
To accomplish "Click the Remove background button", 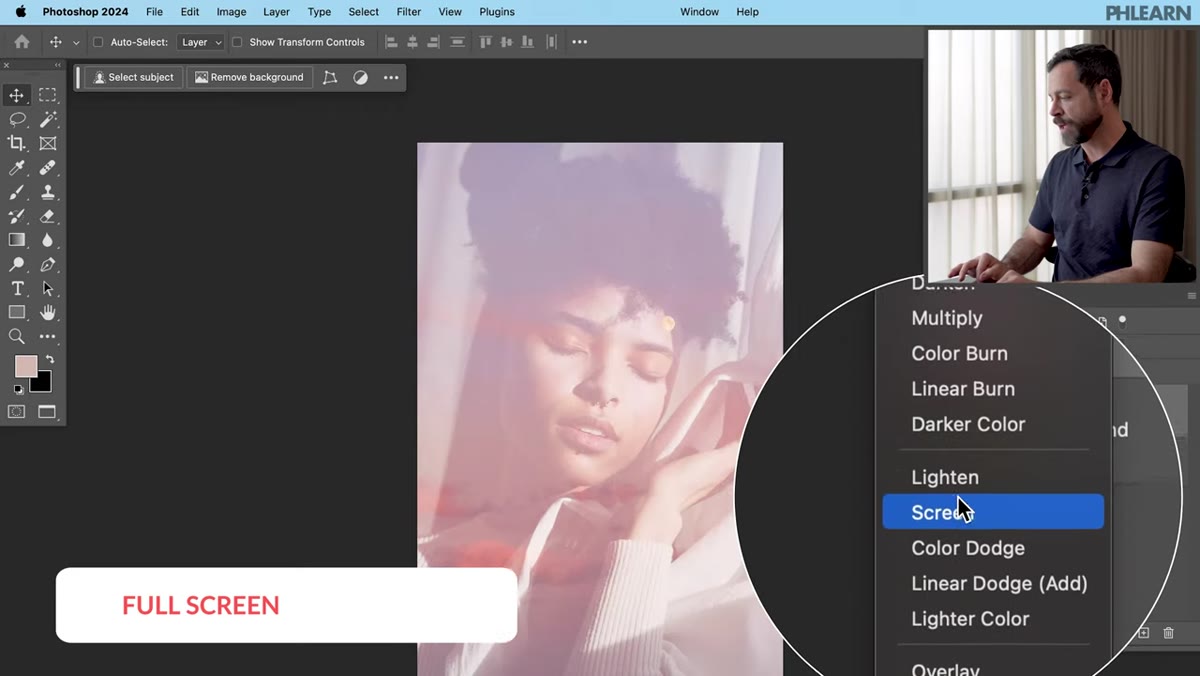I will (x=249, y=77).
